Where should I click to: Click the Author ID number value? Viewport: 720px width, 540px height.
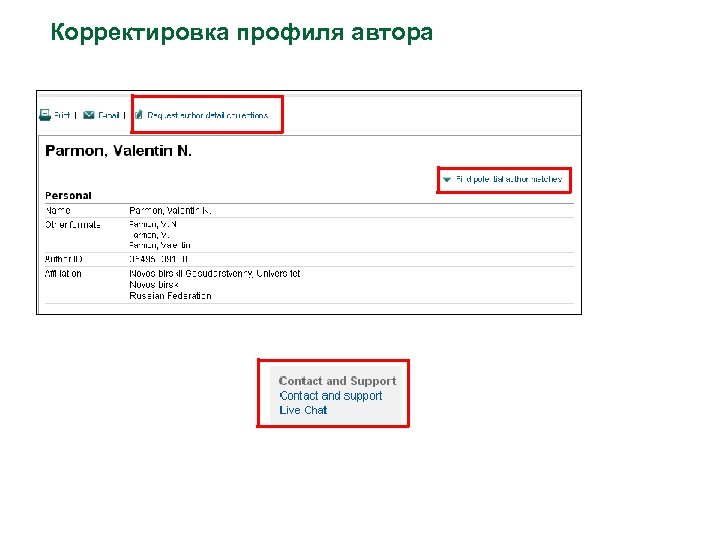[159, 259]
